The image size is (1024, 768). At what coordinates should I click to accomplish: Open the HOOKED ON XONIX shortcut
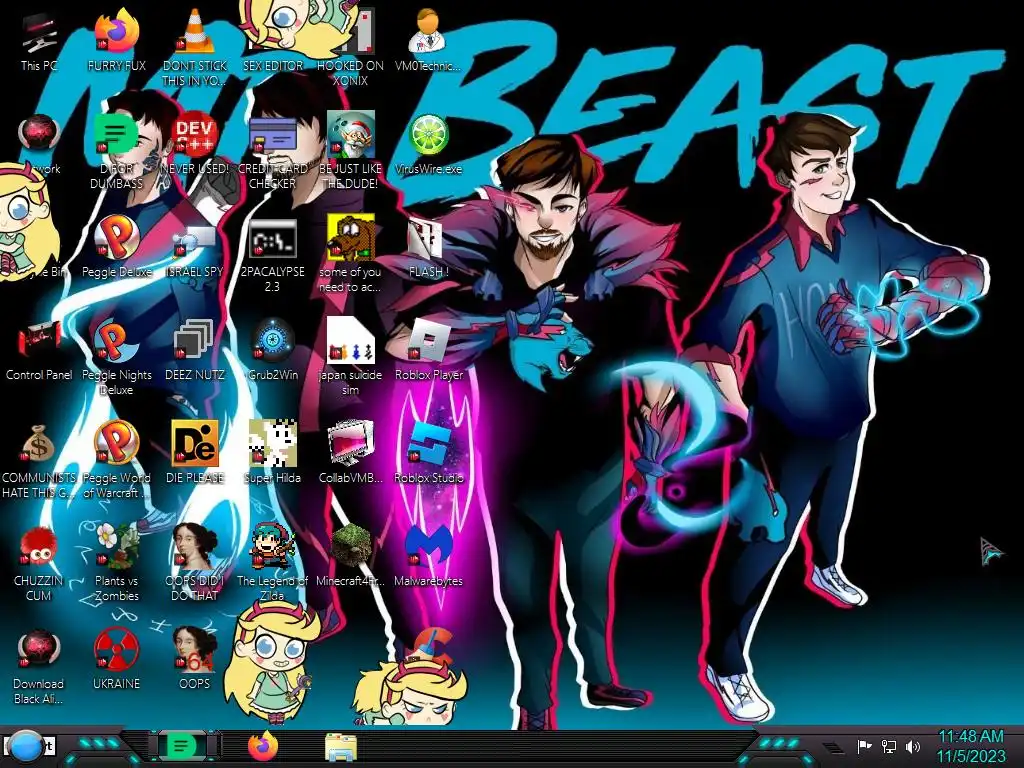(350, 47)
